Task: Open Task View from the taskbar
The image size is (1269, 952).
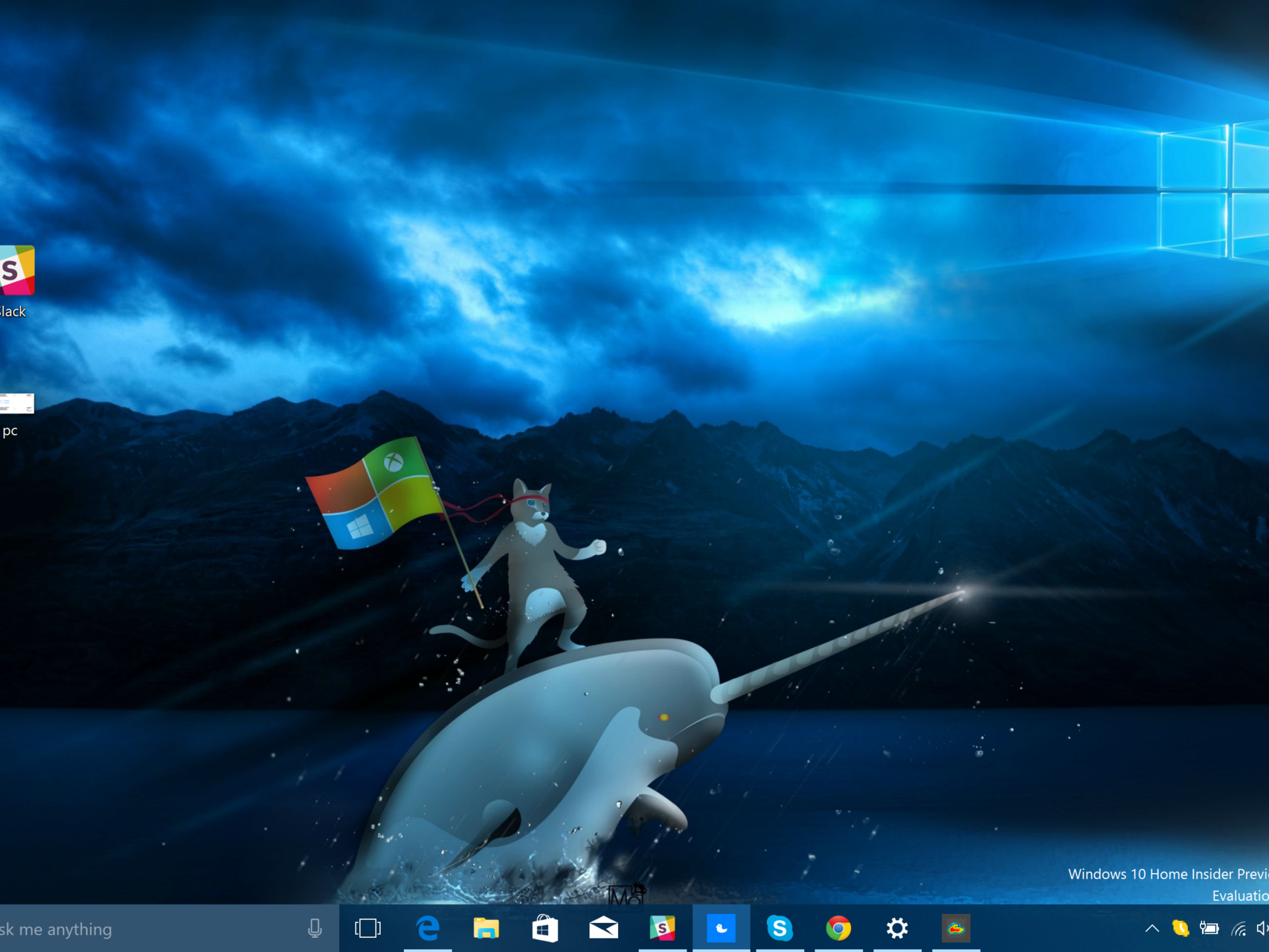Action: tap(367, 928)
